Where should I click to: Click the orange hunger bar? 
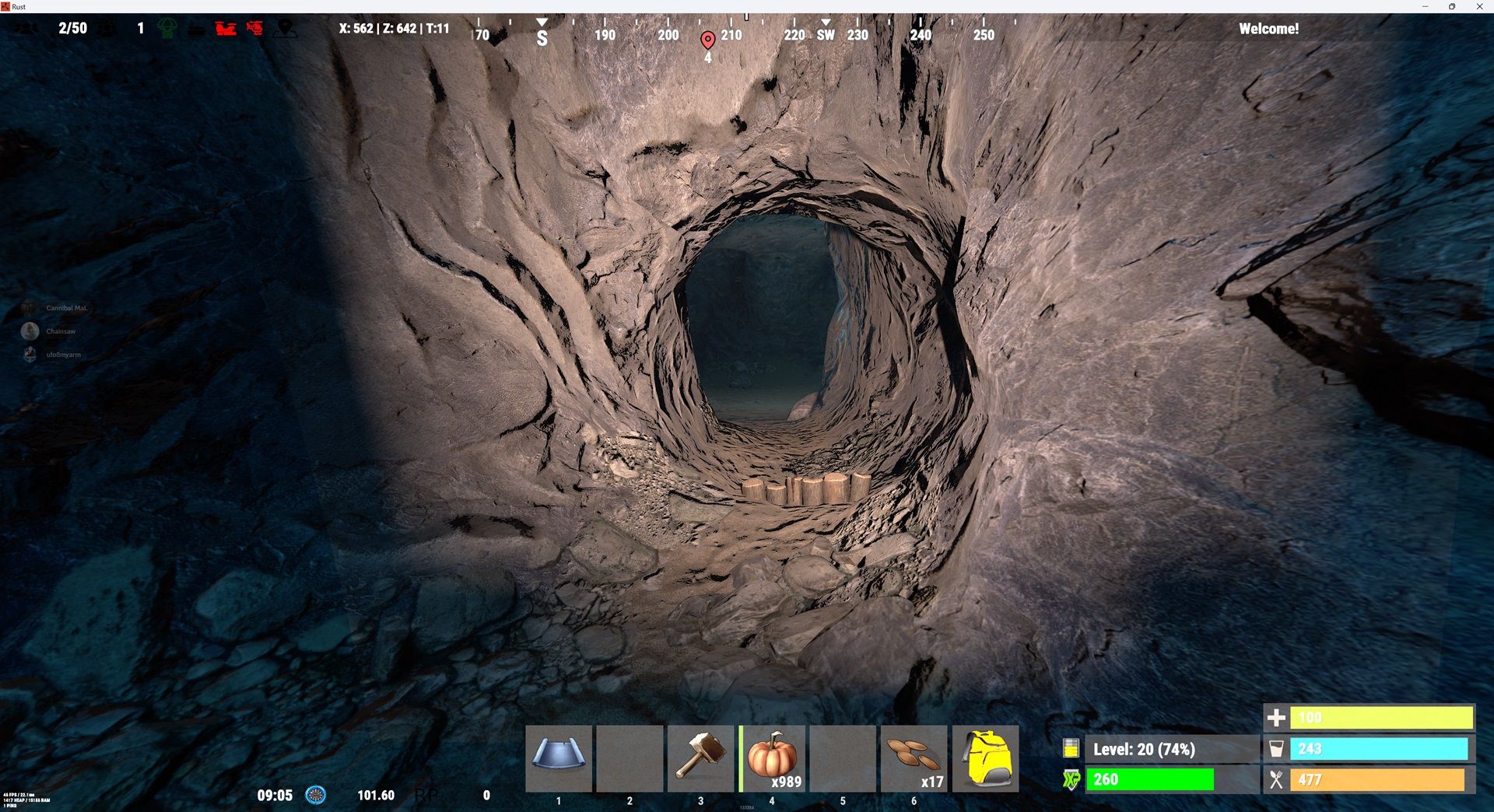point(1377,779)
